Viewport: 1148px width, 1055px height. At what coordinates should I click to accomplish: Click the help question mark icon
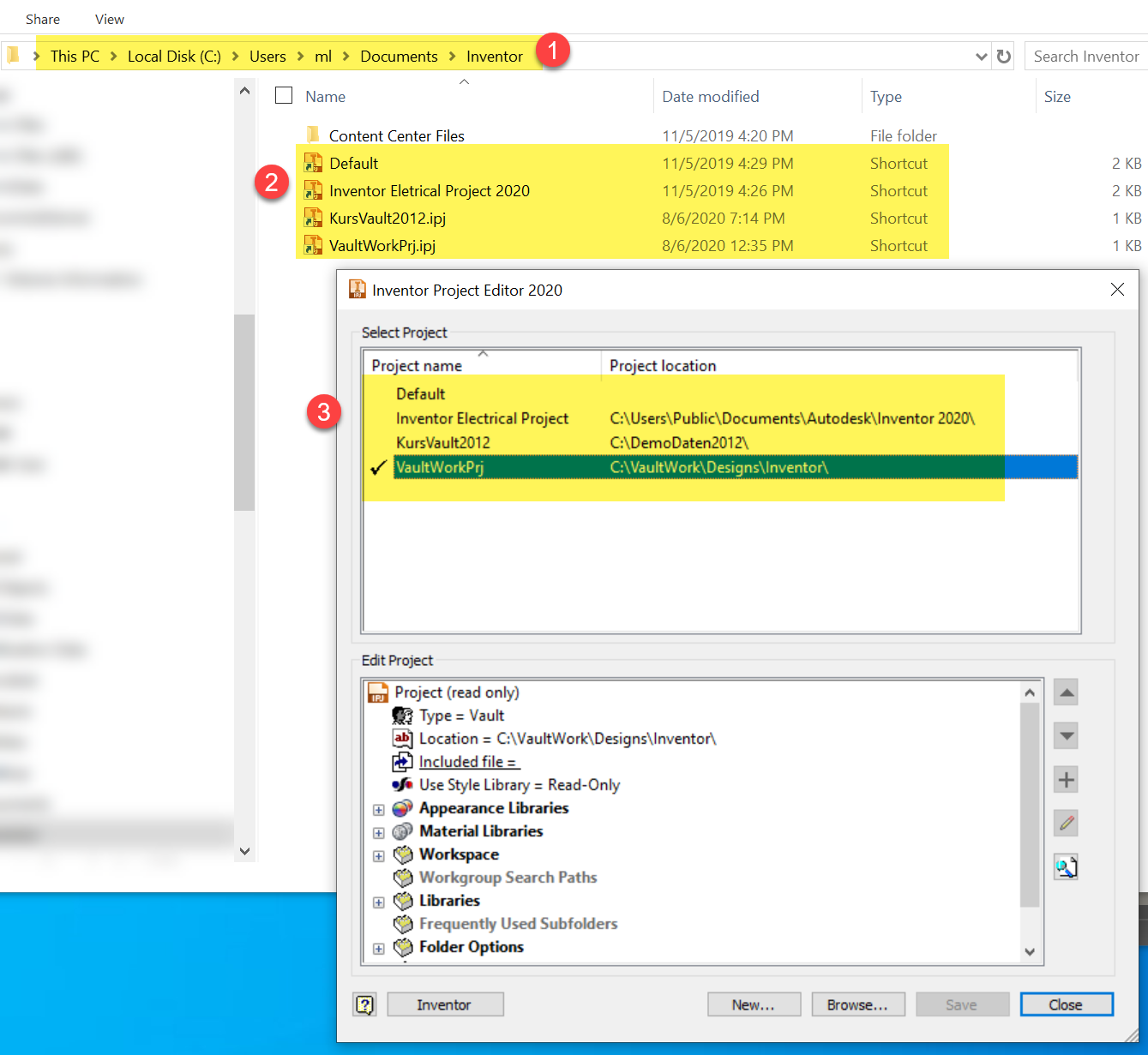point(364,1004)
